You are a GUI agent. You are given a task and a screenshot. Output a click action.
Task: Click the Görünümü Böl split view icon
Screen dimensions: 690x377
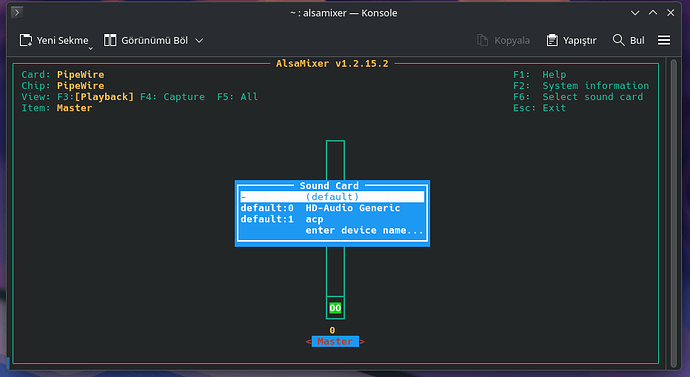(110, 40)
